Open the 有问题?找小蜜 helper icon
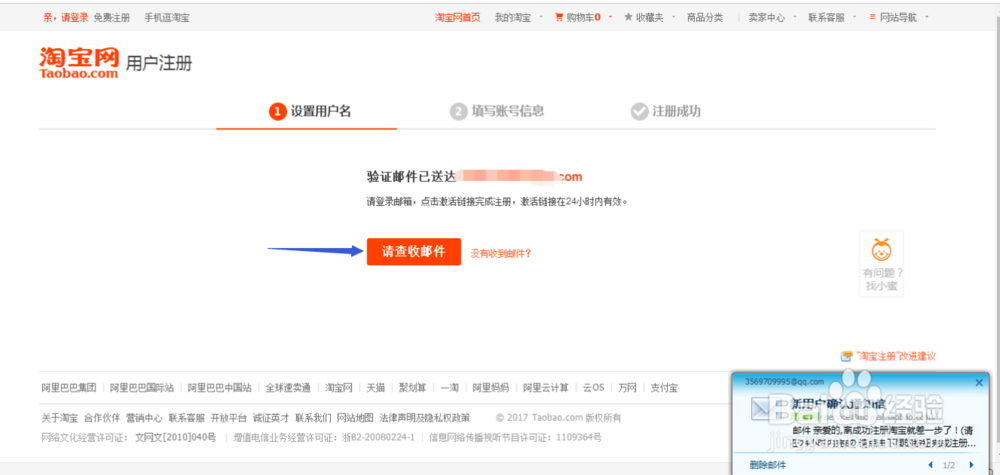 (881, 250)
